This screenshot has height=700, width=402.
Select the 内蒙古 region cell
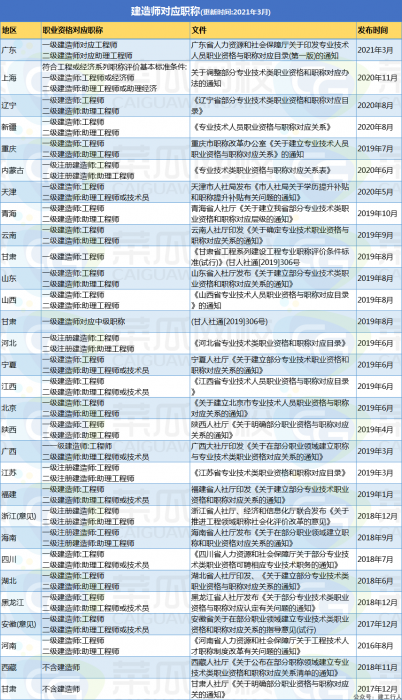click(x=21, y=171)
